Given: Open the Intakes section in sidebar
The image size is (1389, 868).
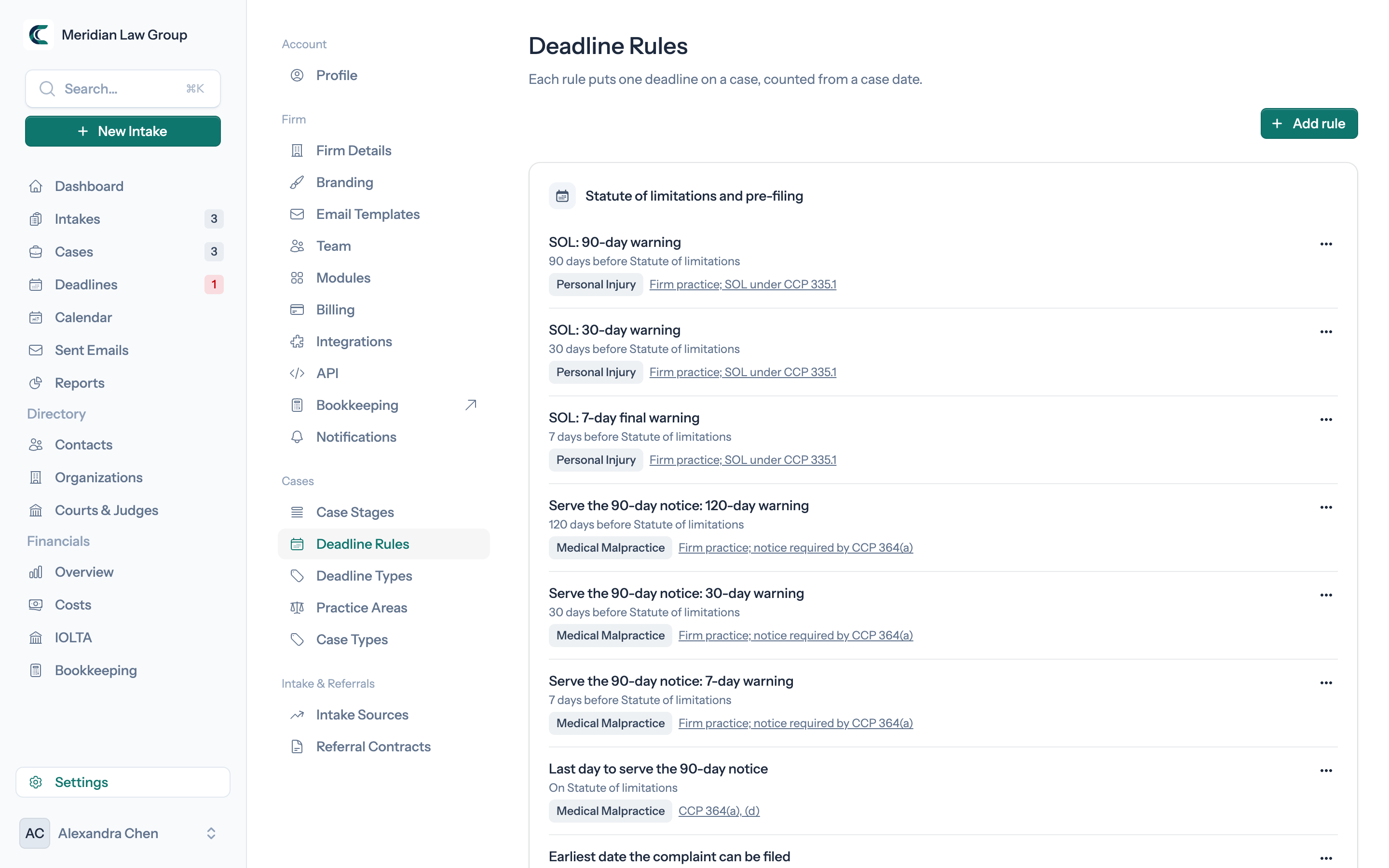Looking at the screenshot, I should [123, 219].
